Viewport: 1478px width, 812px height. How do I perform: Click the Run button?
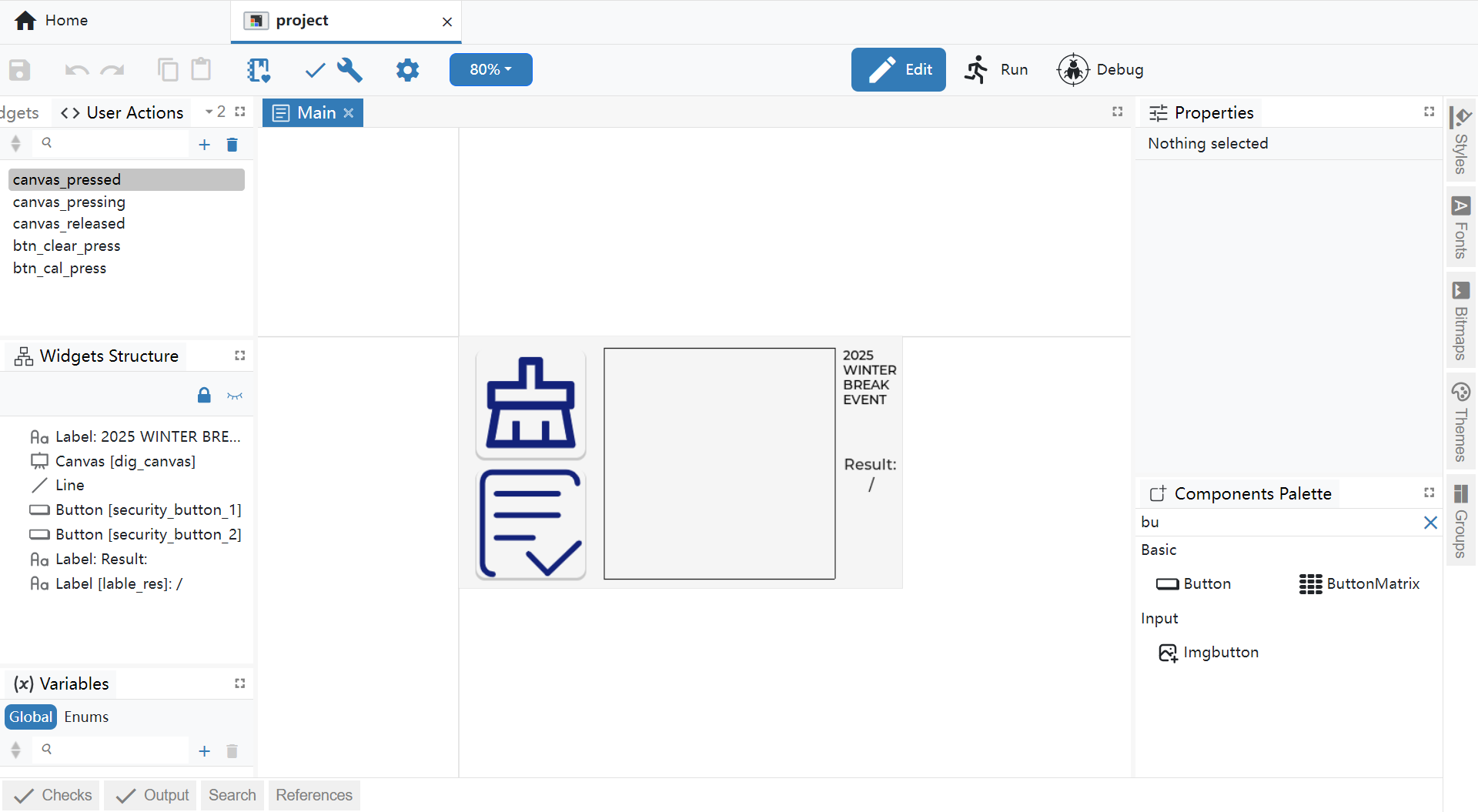pos(996,70)
